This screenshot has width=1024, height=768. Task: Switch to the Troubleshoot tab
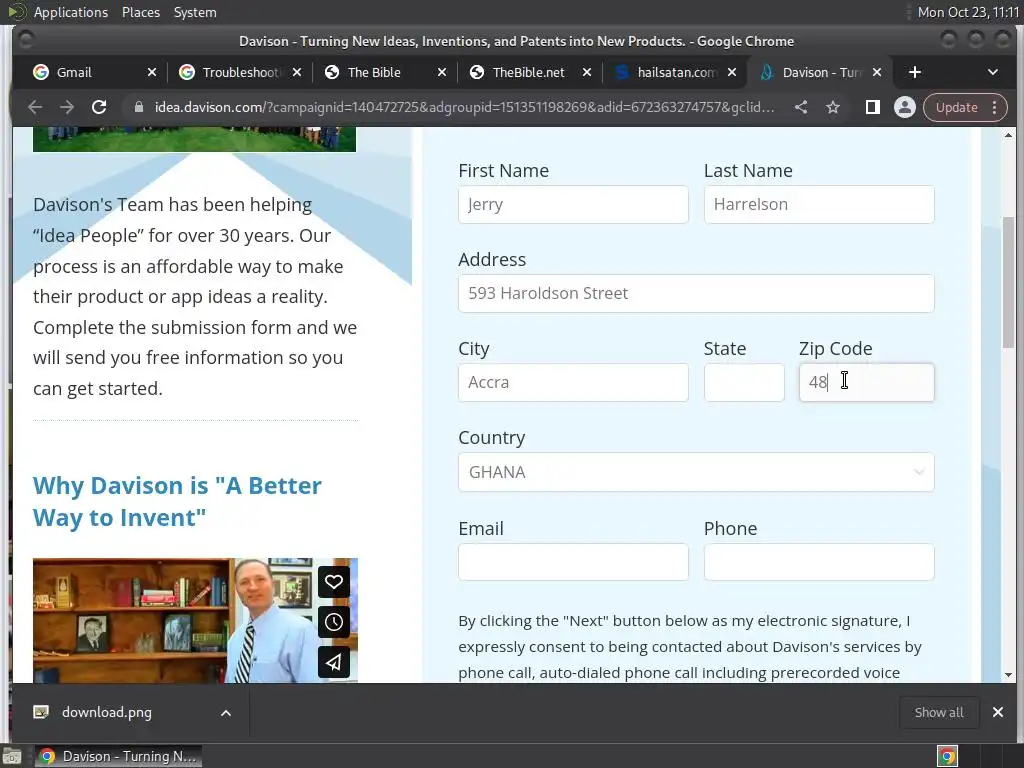[240, 72]
